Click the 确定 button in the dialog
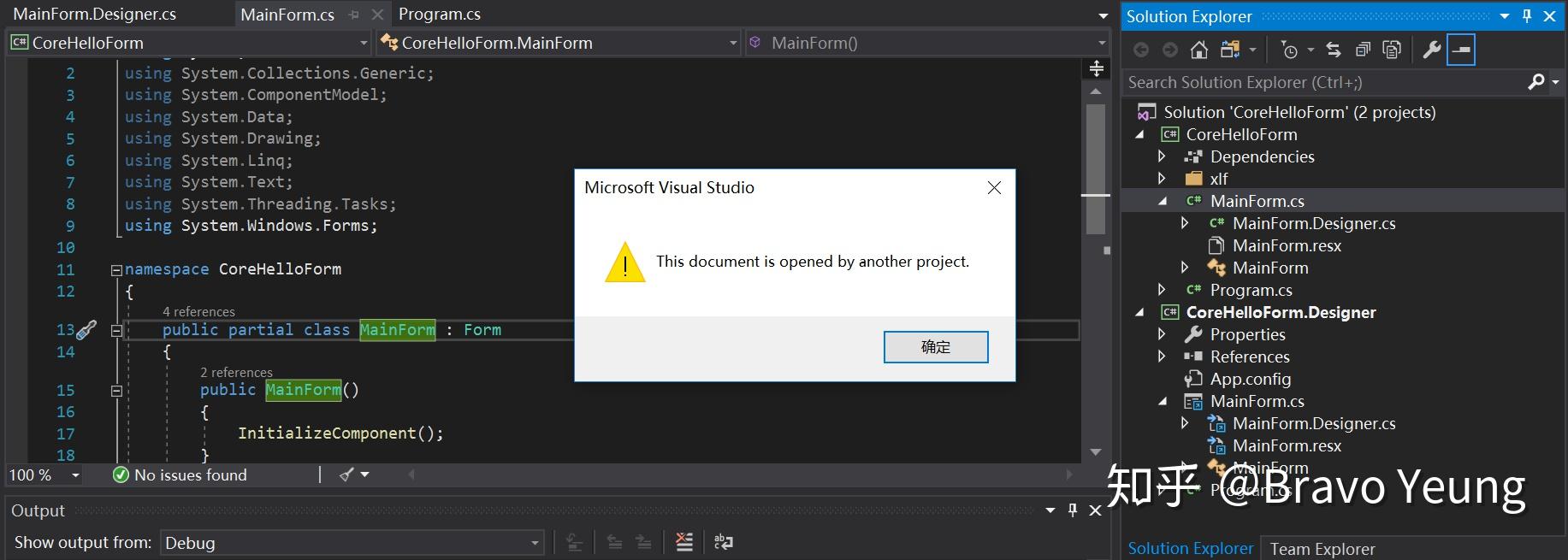 click(x=936, y=347)
